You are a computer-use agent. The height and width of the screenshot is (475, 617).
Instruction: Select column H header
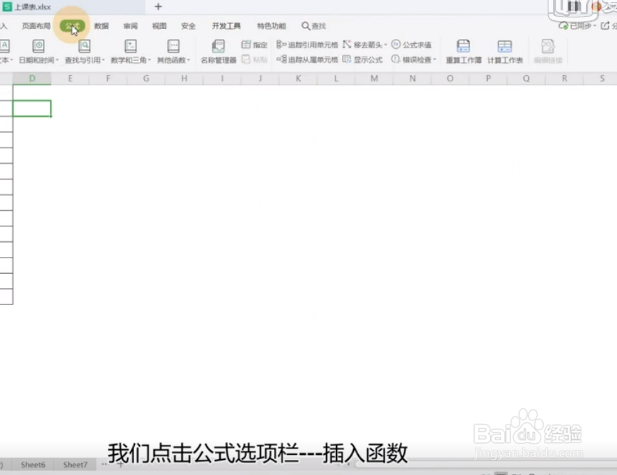pos(184,78)
